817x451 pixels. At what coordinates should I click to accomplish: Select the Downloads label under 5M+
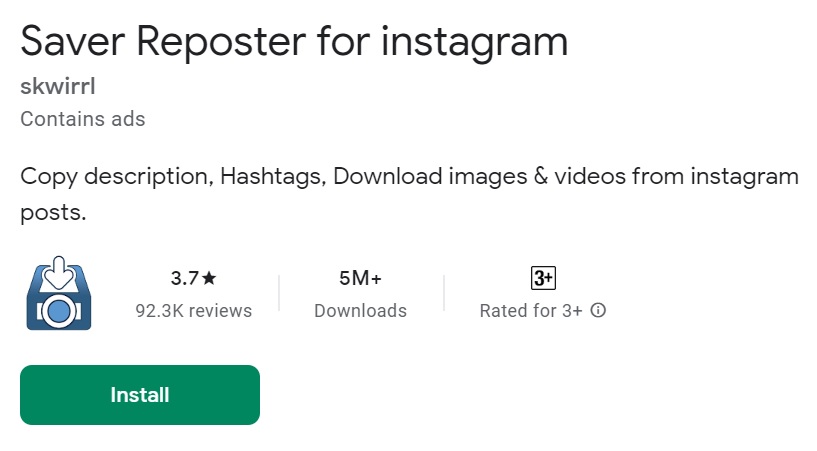pos(361,311)
